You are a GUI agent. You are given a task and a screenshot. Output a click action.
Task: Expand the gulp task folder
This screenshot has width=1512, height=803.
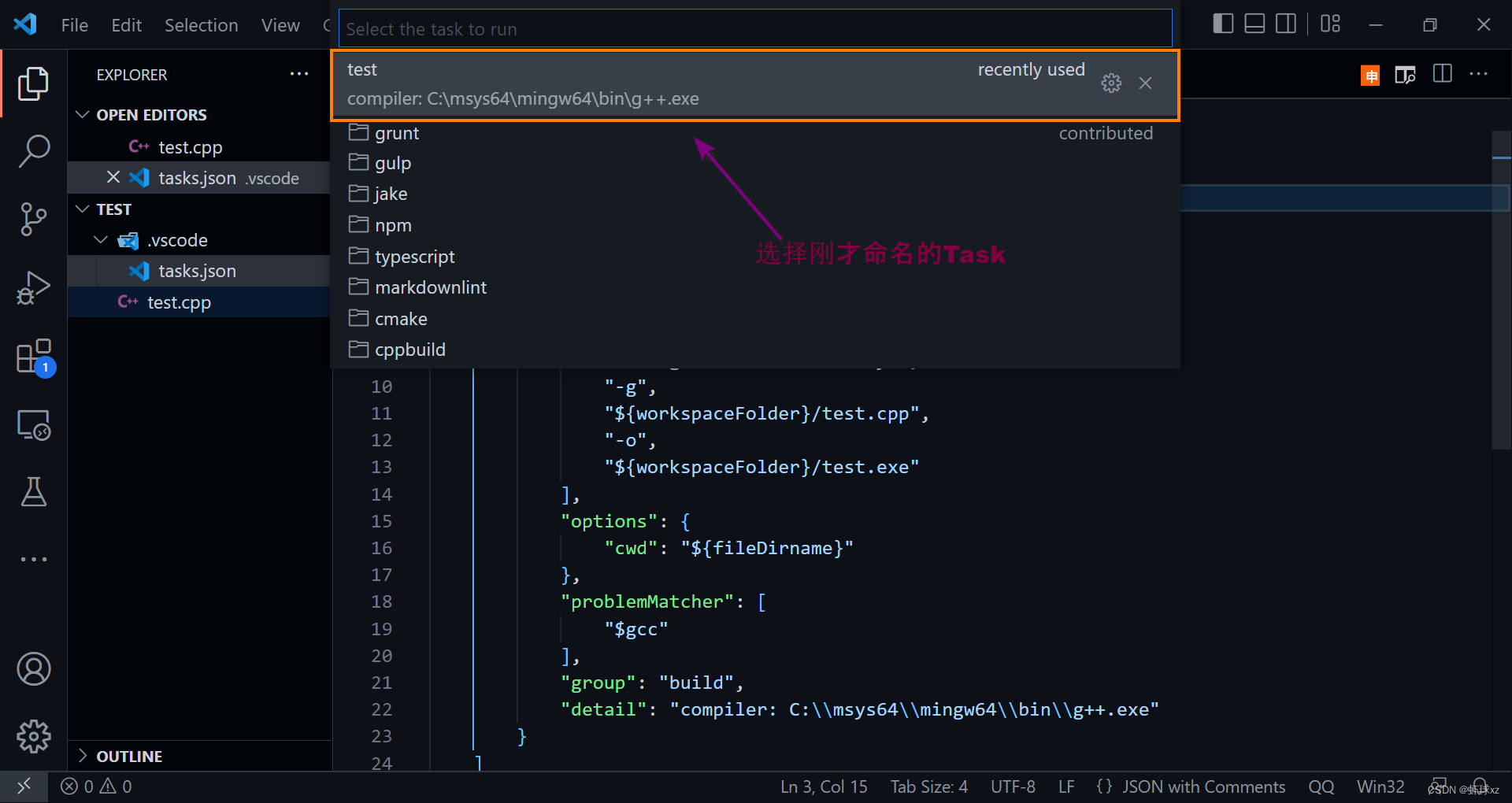click(754, 163)
